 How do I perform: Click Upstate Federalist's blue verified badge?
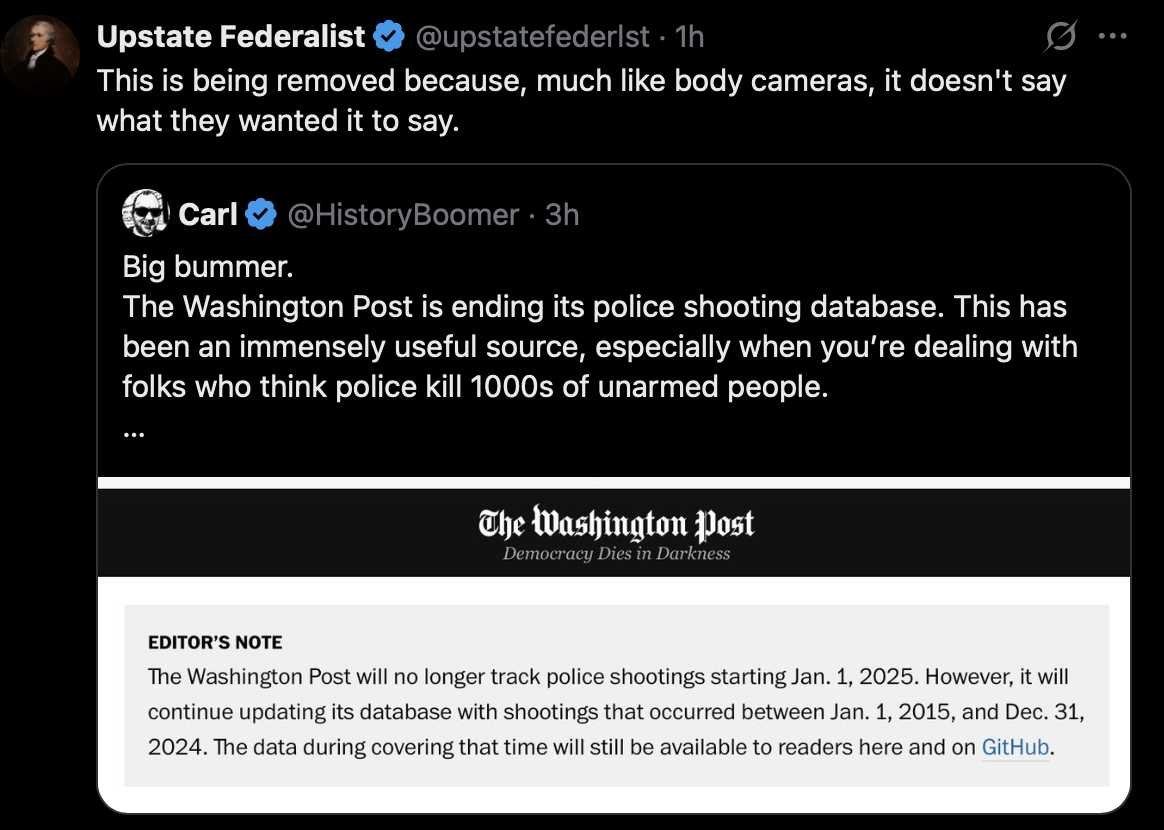(388, 36)
